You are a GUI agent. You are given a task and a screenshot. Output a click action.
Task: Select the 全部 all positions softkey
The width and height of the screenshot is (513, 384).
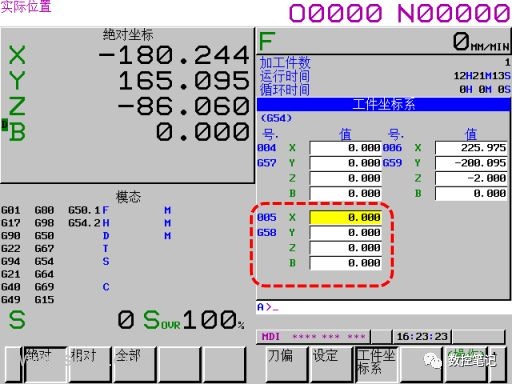tap(135, 364)
